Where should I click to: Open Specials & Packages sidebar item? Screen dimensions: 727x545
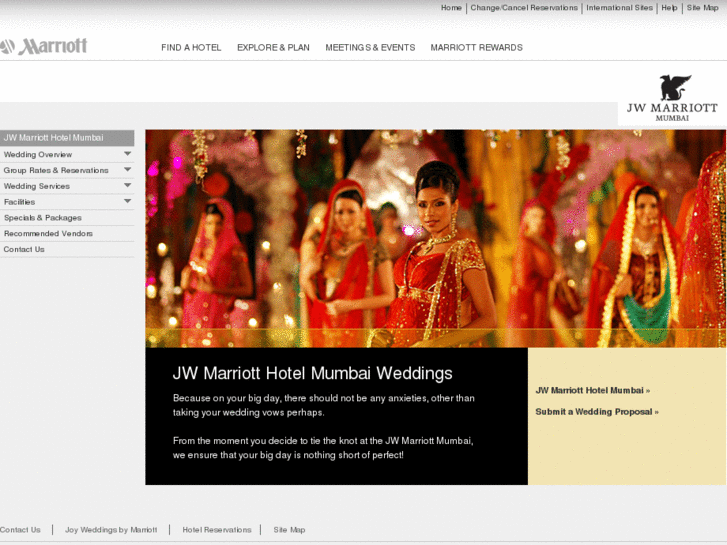[43, 218]
